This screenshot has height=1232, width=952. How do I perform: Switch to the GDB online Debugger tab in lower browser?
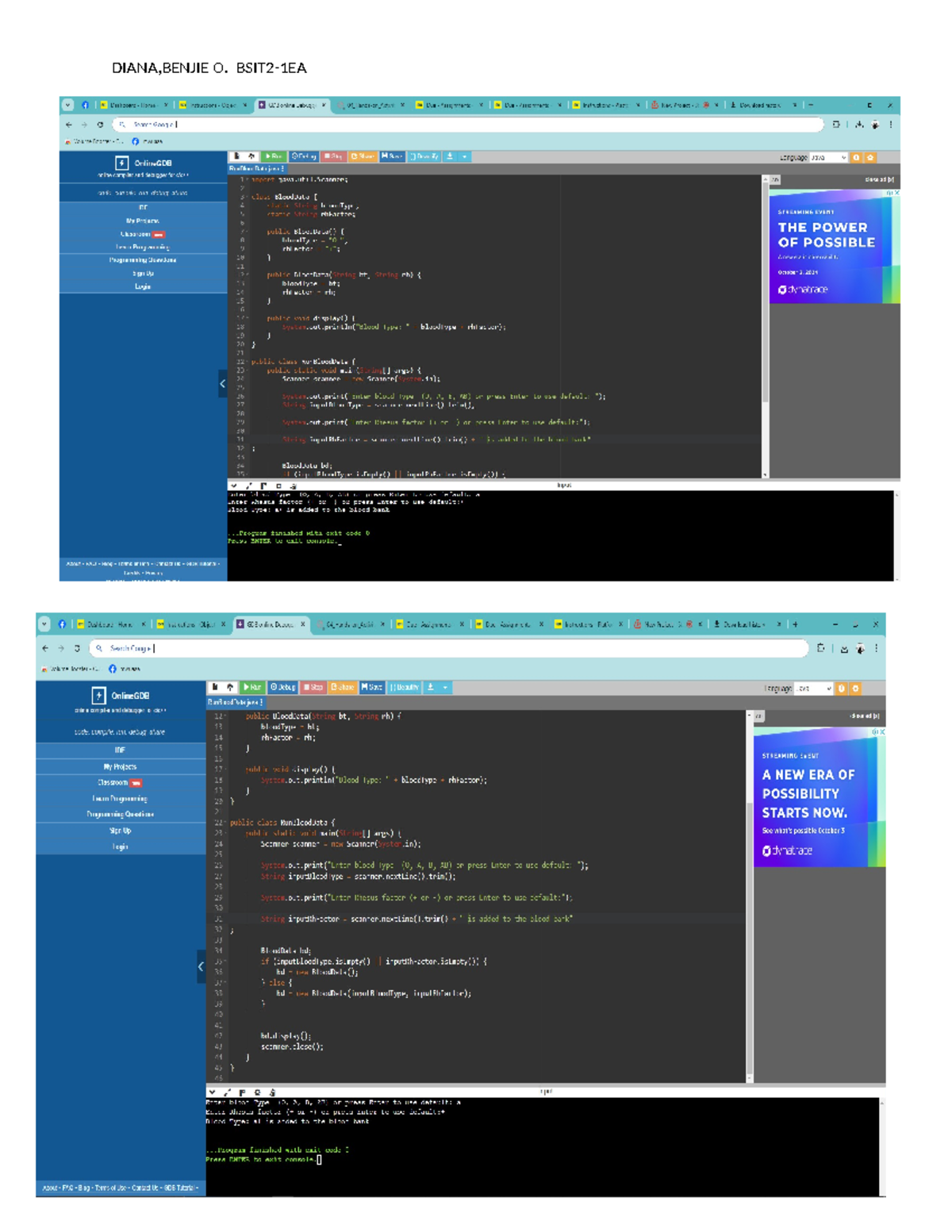271,624
